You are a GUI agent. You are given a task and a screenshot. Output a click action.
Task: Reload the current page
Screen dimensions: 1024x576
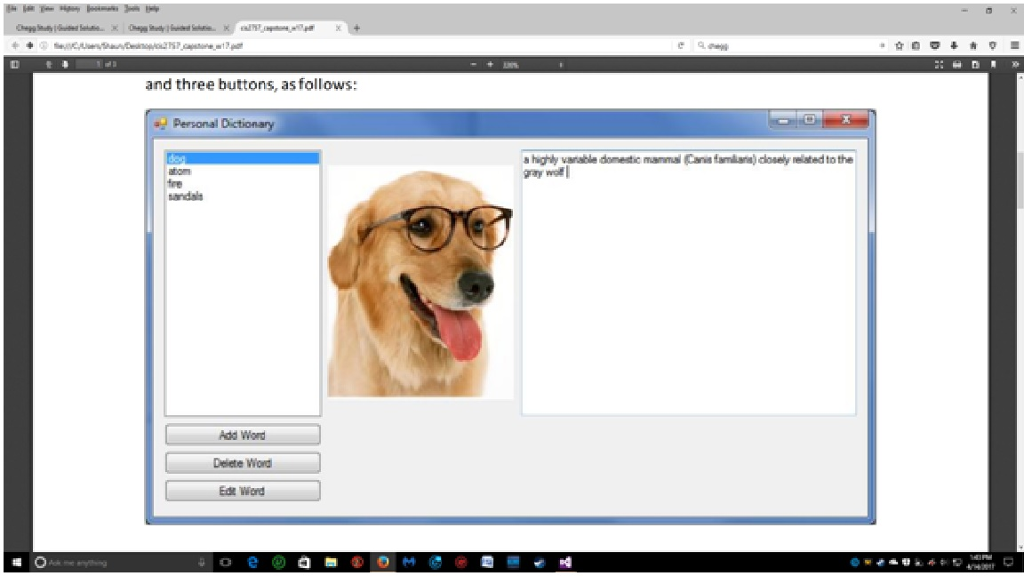(x=680, y=46)
